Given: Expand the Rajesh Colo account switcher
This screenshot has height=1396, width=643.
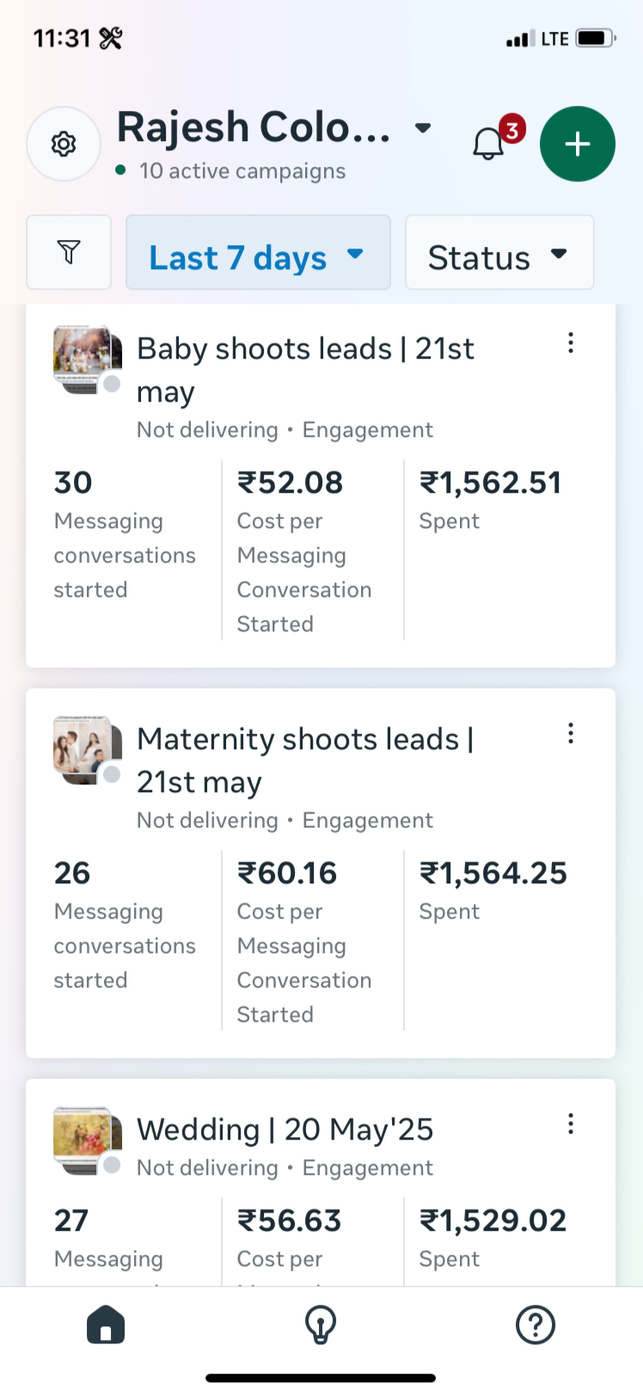Looking at the screenshot, I should click(x=423, y=128).
